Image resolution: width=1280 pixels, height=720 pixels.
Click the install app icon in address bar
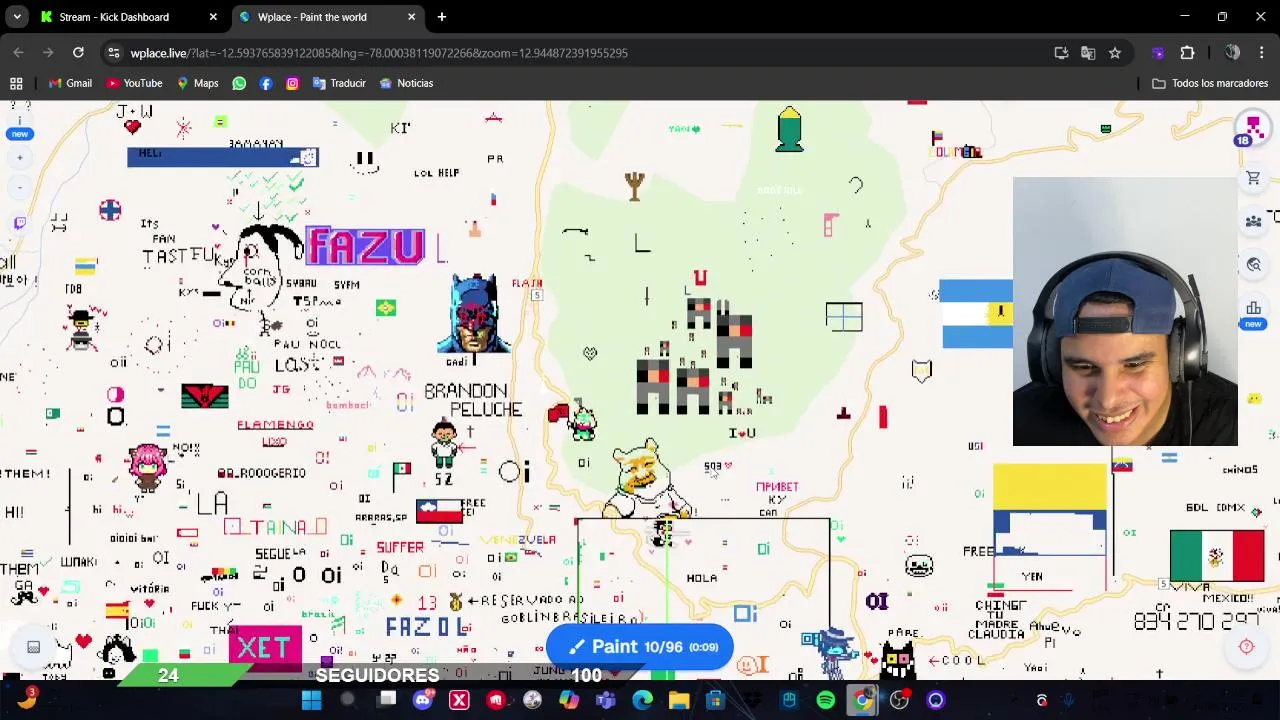pyautogui.click(x=1061, y=53)
